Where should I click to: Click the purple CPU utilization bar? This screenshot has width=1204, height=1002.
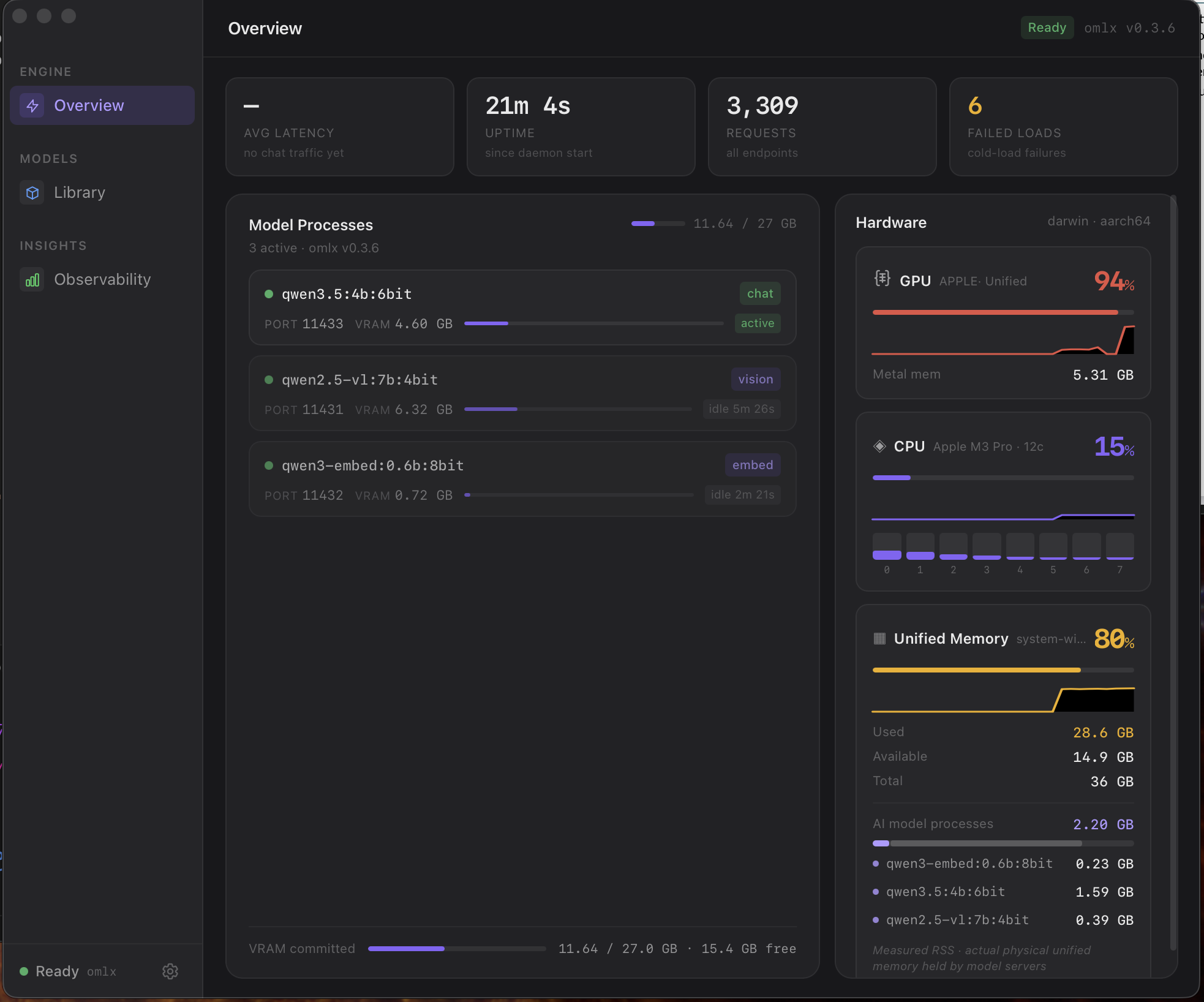click(1003, 478)
